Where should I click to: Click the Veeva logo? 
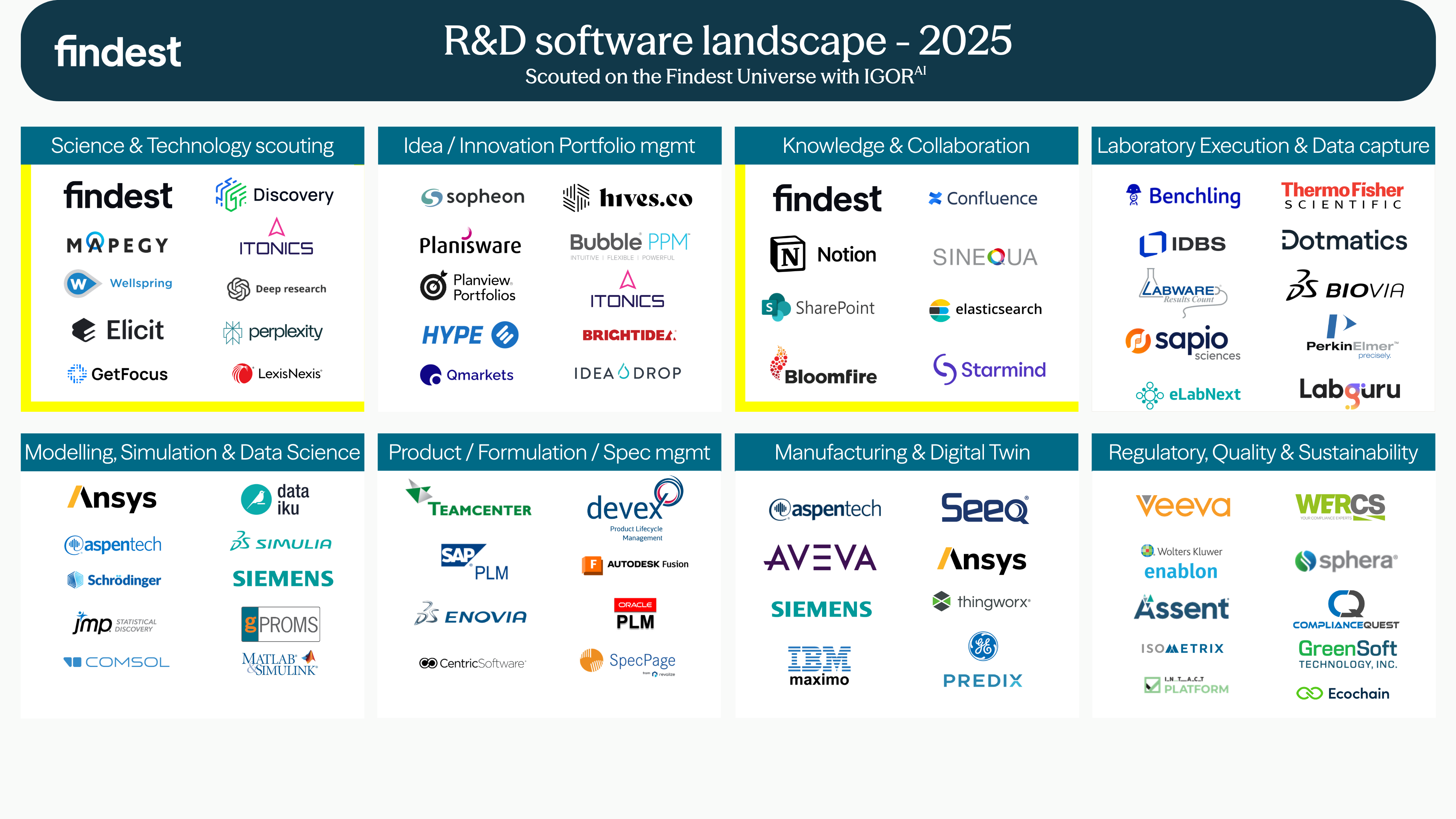[1183, 506]
